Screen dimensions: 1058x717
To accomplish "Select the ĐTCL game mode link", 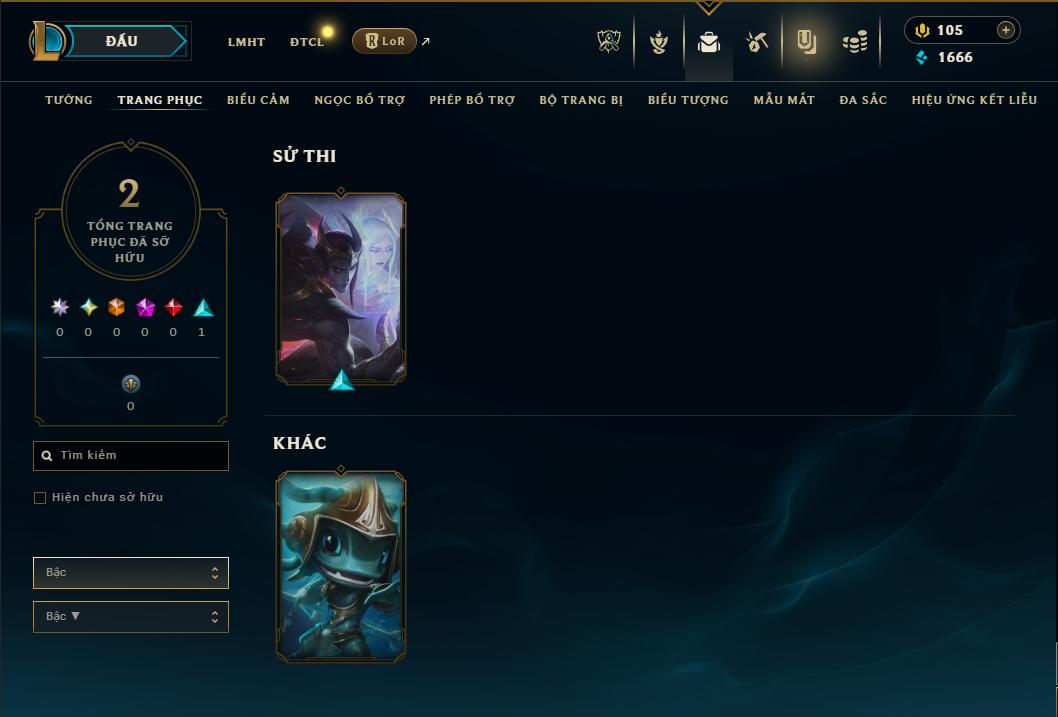I will [307, 42].
